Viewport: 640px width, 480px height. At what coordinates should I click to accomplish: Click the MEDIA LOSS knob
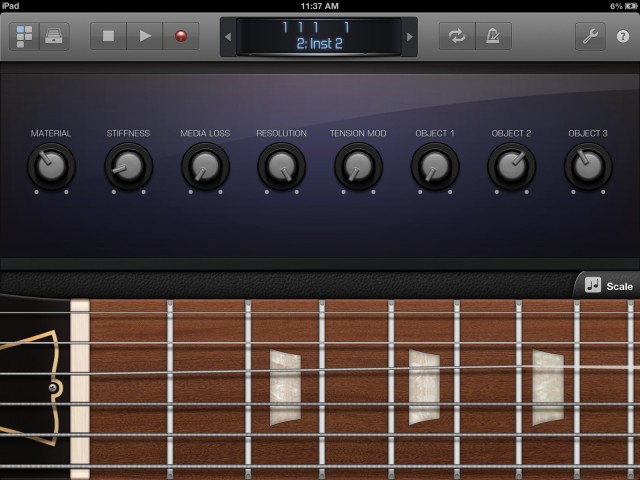click(205, 165)
